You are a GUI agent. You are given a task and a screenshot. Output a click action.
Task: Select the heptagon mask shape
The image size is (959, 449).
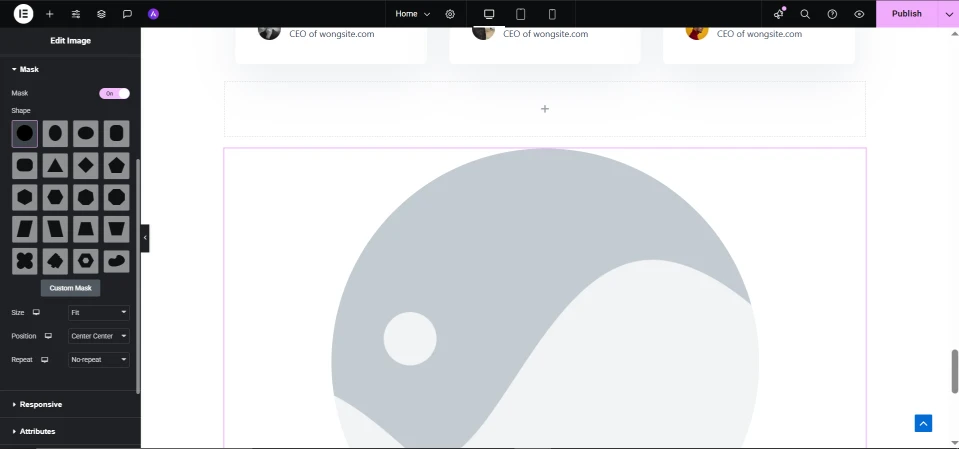click(x=86, y=197)
